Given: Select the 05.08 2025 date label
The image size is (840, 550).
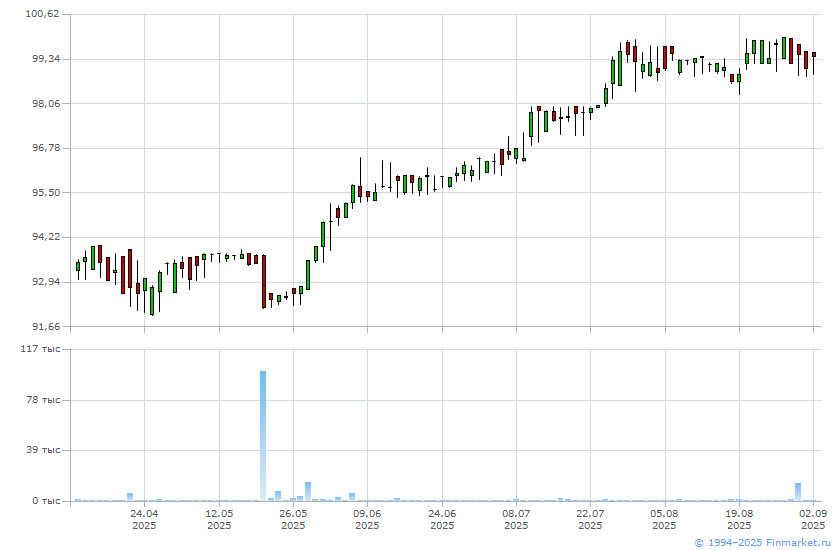Looking at the screenshot, I should (x=665, y=519).
